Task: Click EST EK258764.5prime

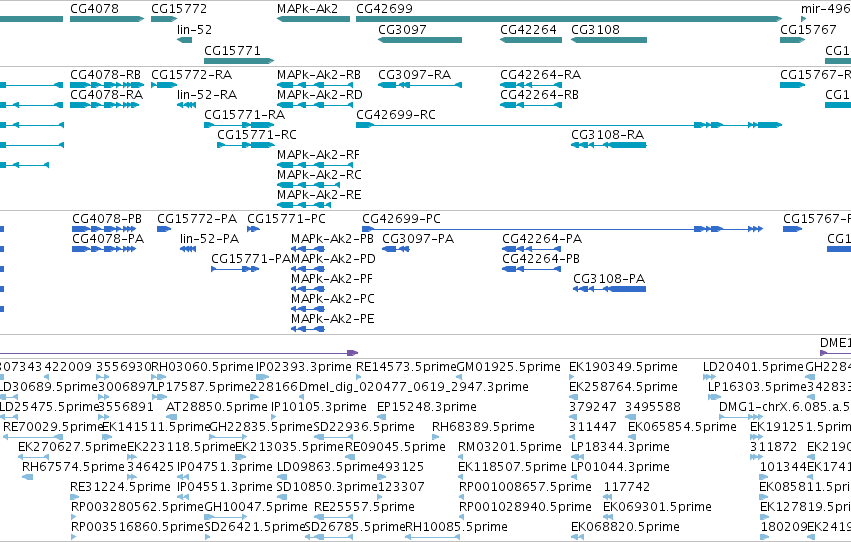Action: tap(623, 387)
